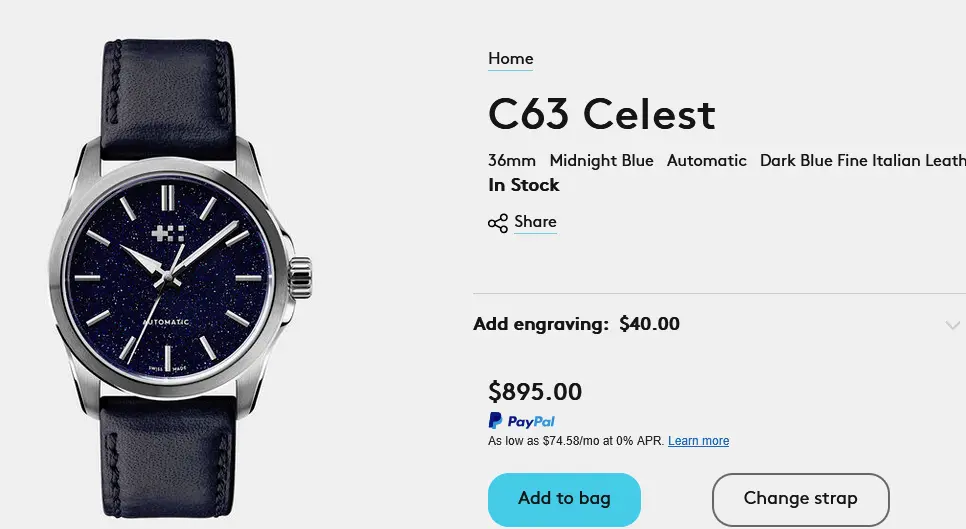Click the $40.00 engraving price
The height and width of the screenshot is (529, 966).
[x=649, y=324]
